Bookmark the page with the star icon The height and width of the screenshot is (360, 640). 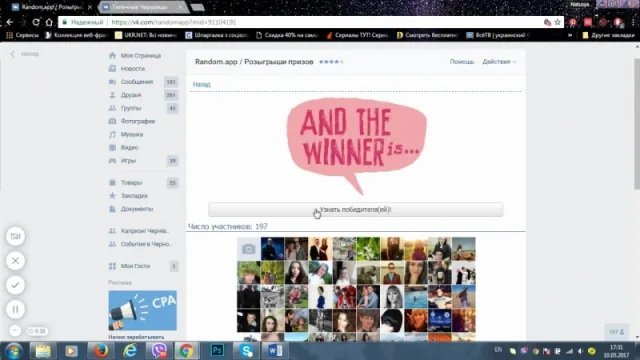coord(558,22)
